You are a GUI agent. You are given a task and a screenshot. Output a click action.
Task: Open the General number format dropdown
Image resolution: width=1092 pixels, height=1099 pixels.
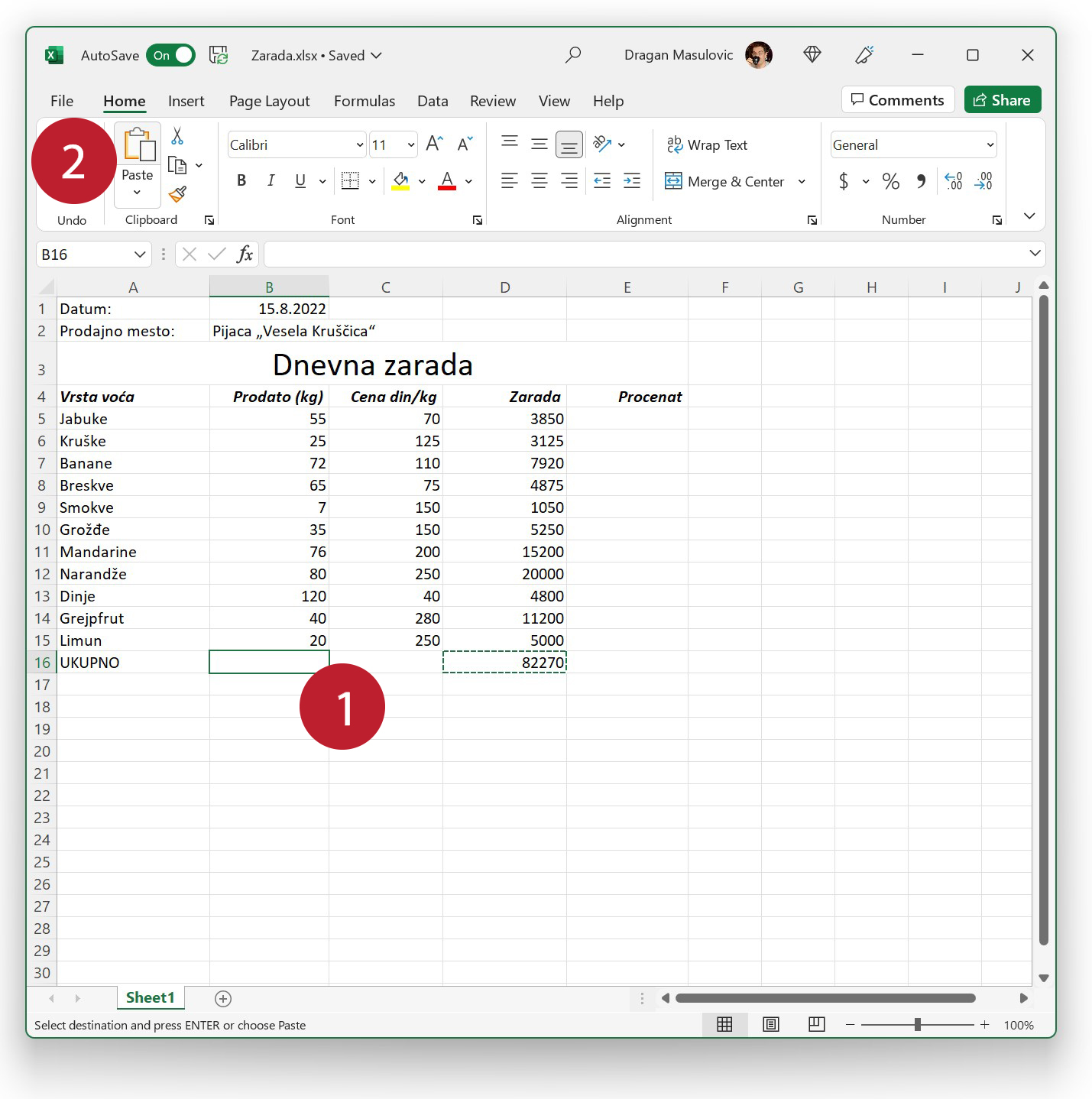tap(990, 144)
